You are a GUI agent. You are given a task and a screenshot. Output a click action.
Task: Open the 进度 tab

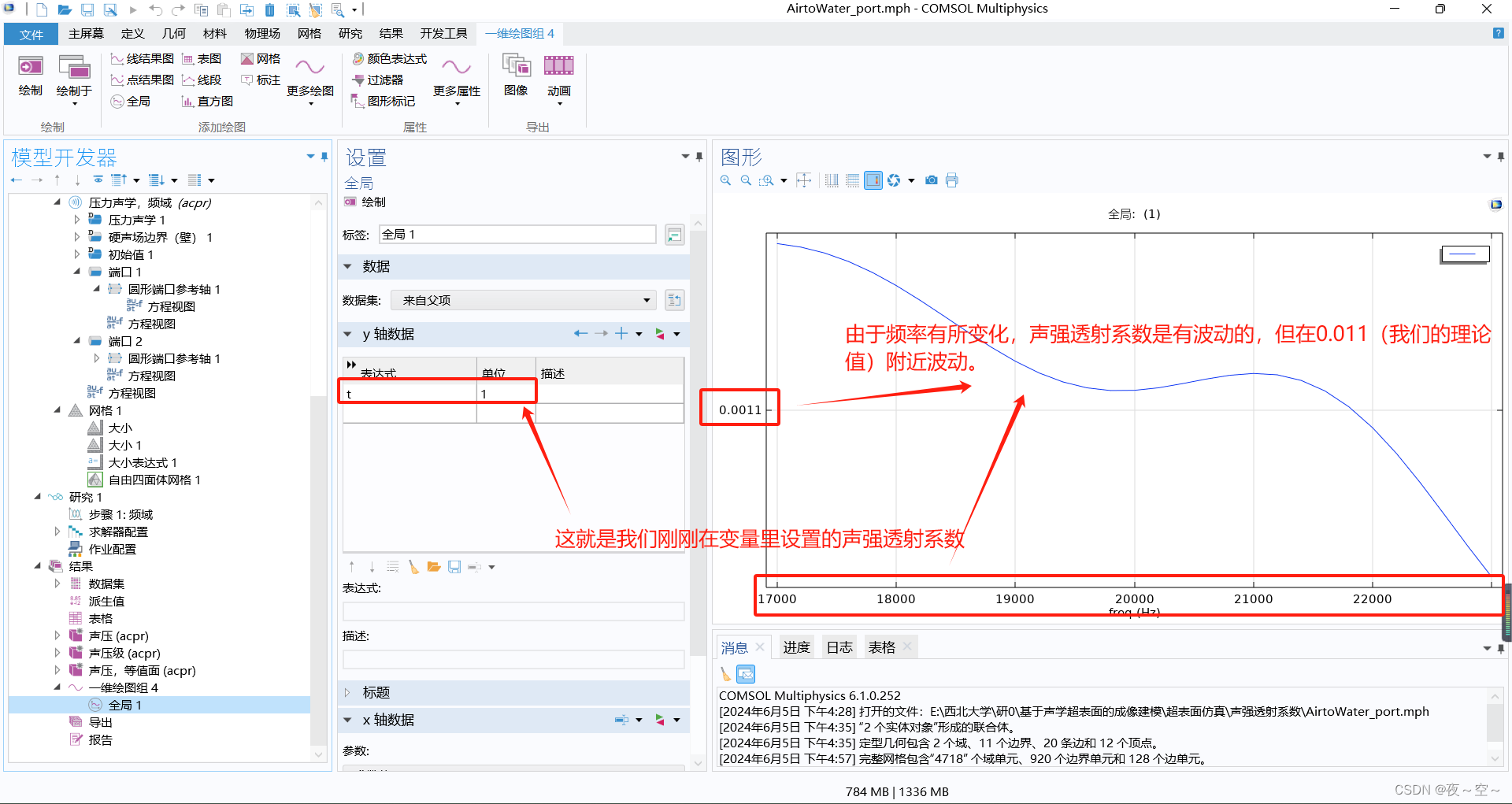796,647
